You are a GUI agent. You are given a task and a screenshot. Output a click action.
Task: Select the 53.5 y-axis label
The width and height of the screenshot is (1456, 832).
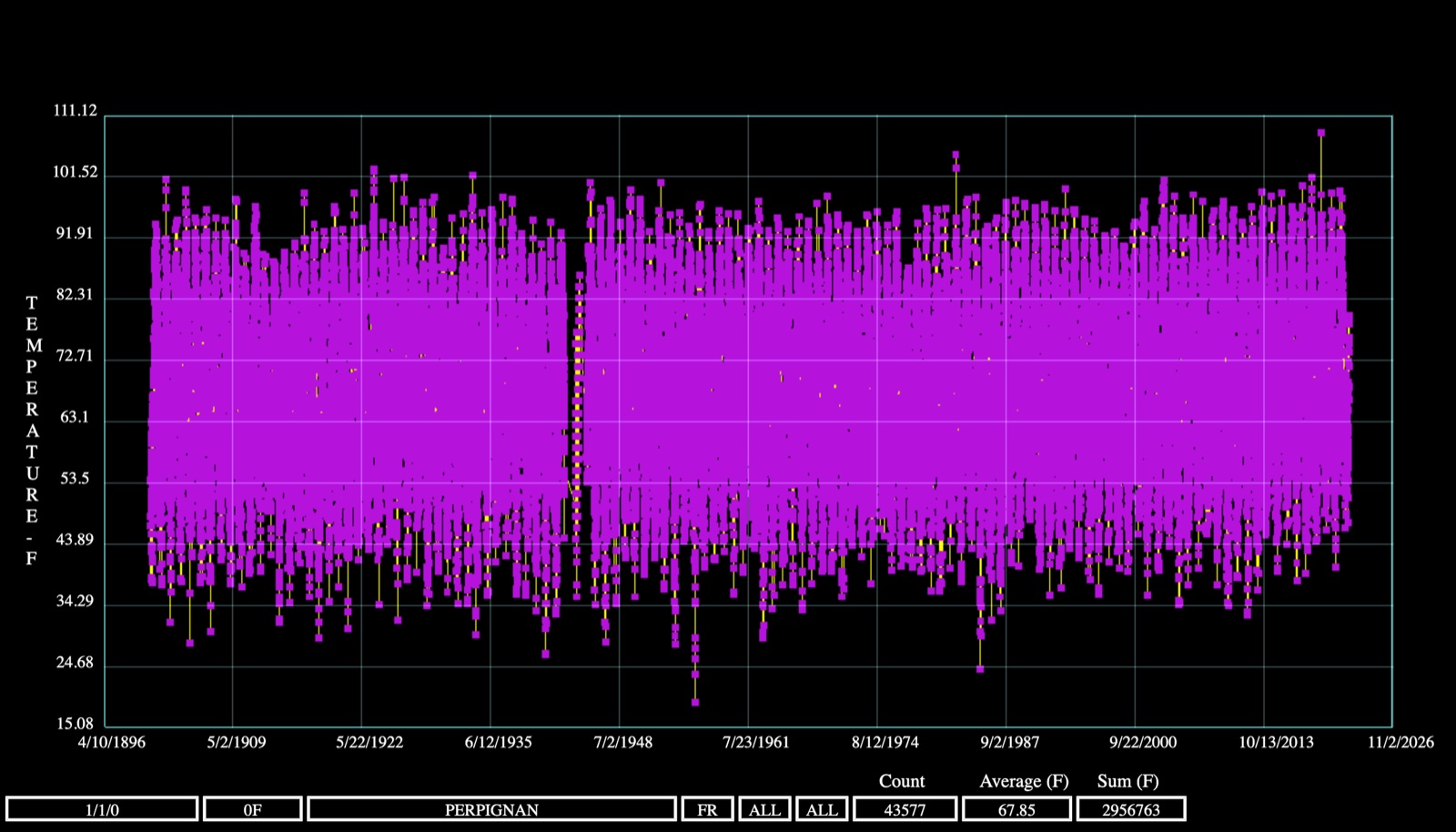click(75, 478)
